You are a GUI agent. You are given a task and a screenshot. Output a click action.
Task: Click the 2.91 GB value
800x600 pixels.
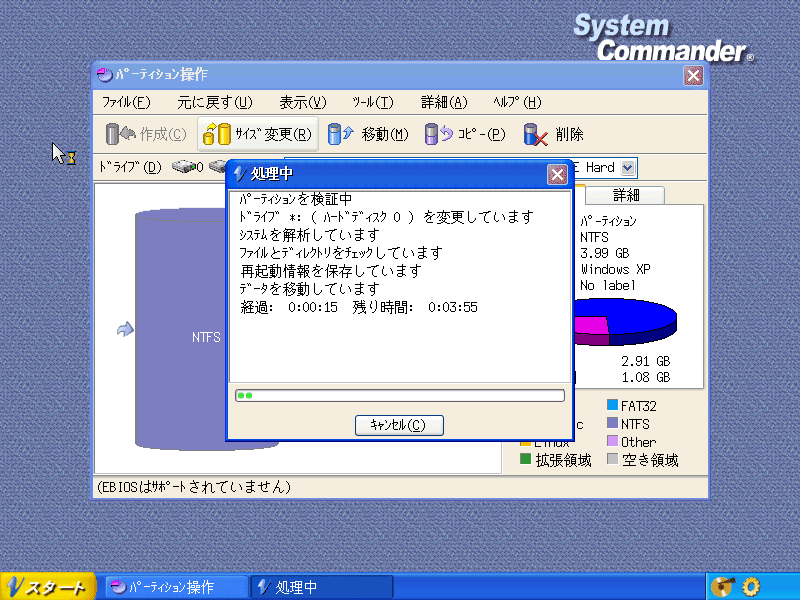645,361
